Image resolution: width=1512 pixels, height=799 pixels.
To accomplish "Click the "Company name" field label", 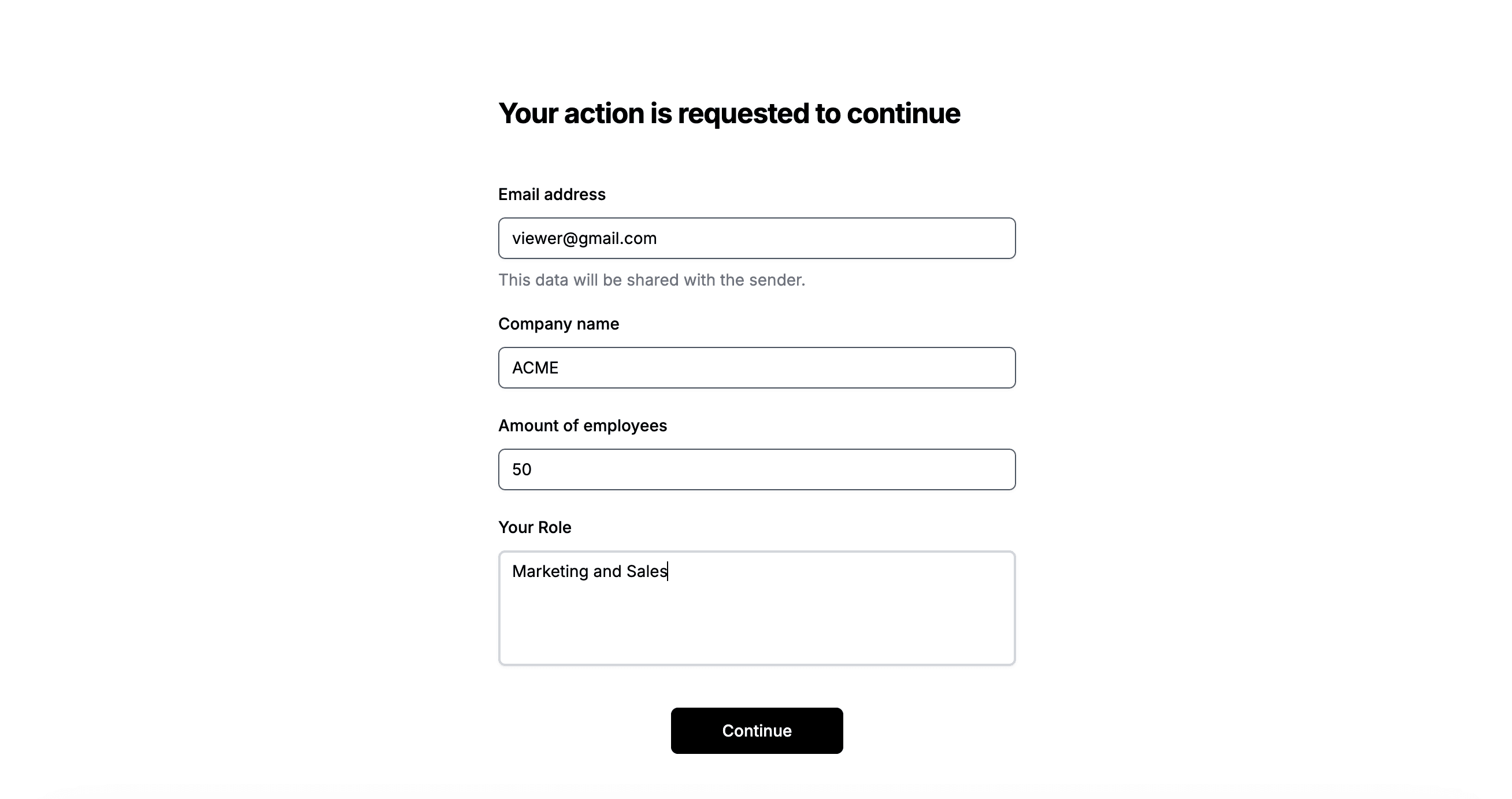I will click(558, 324).
